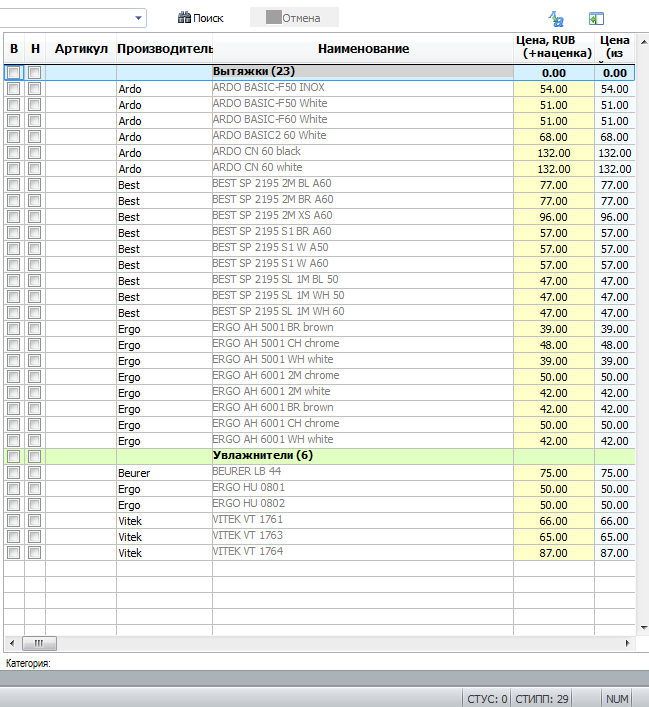Click the font settings icon
Viewport: 649px width, 707px height.
[556, 18]
